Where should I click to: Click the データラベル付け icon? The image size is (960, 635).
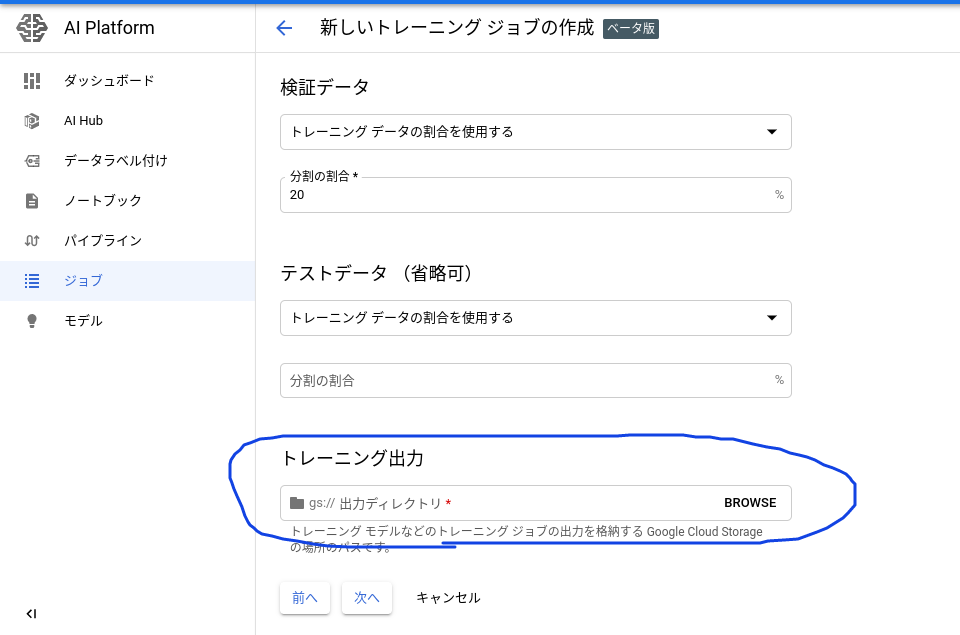click(x=32, y=160)
